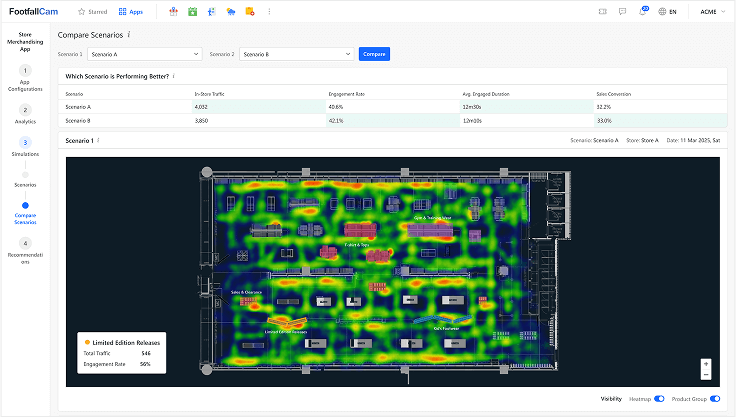Open the yellow folder-plus app icon
Viewport: 736px width, 417px height.
click(250, 12)
